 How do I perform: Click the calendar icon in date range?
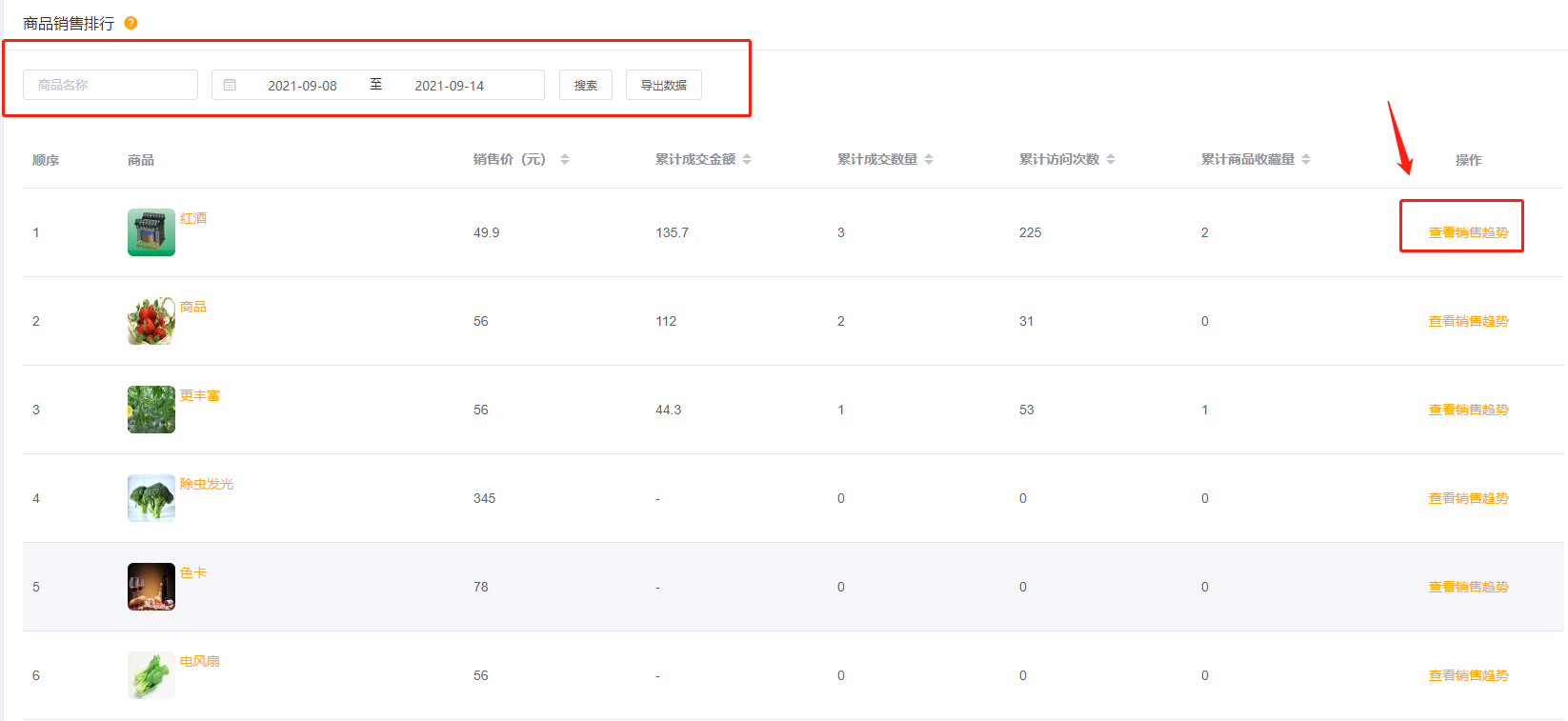pyautogui.click(x=230, y=85)
